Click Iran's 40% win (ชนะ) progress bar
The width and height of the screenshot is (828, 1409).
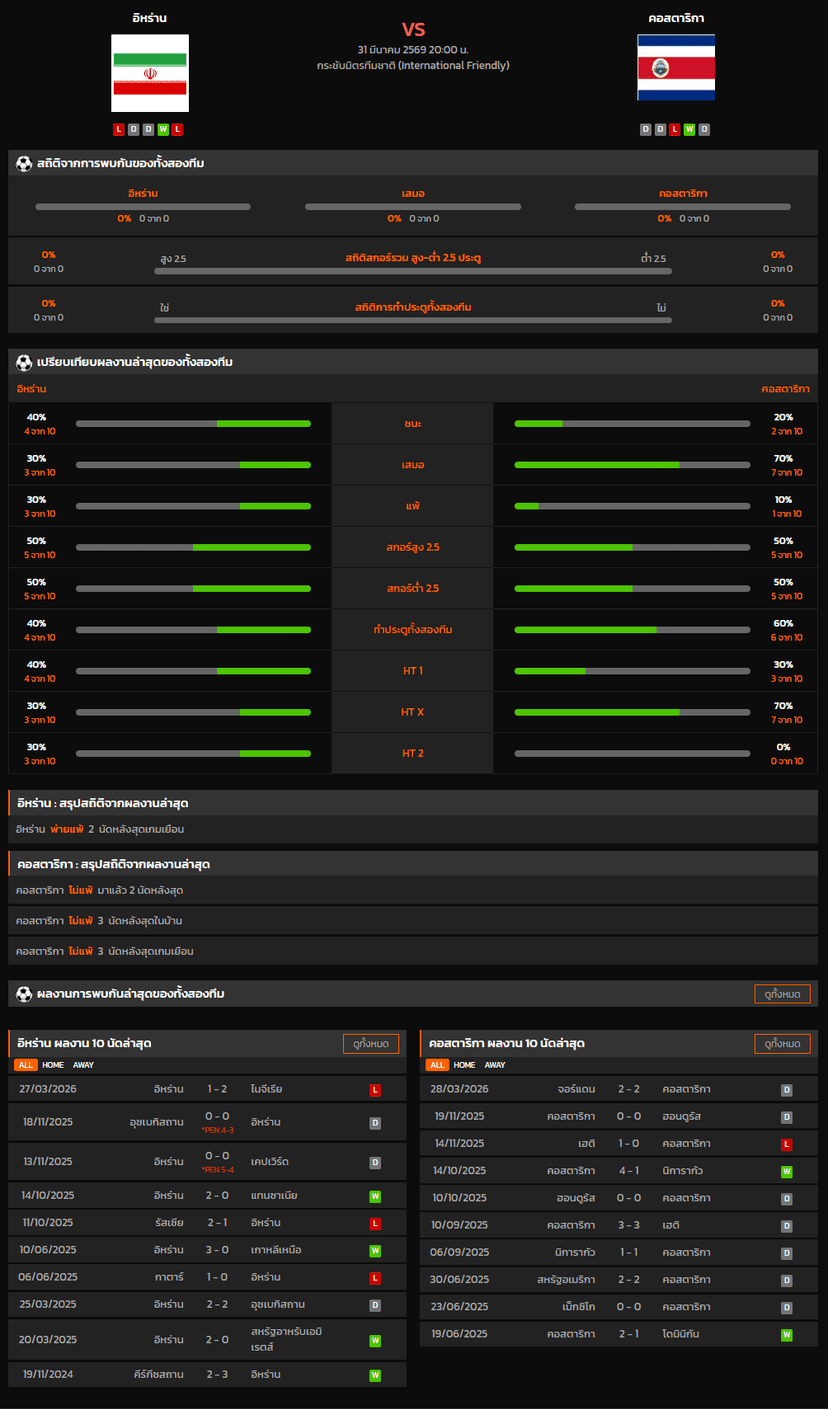point(193,424)
